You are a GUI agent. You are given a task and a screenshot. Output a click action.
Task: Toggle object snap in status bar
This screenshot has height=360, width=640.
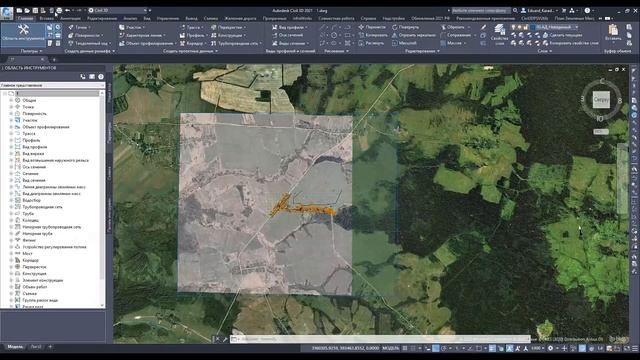point(479,349)
